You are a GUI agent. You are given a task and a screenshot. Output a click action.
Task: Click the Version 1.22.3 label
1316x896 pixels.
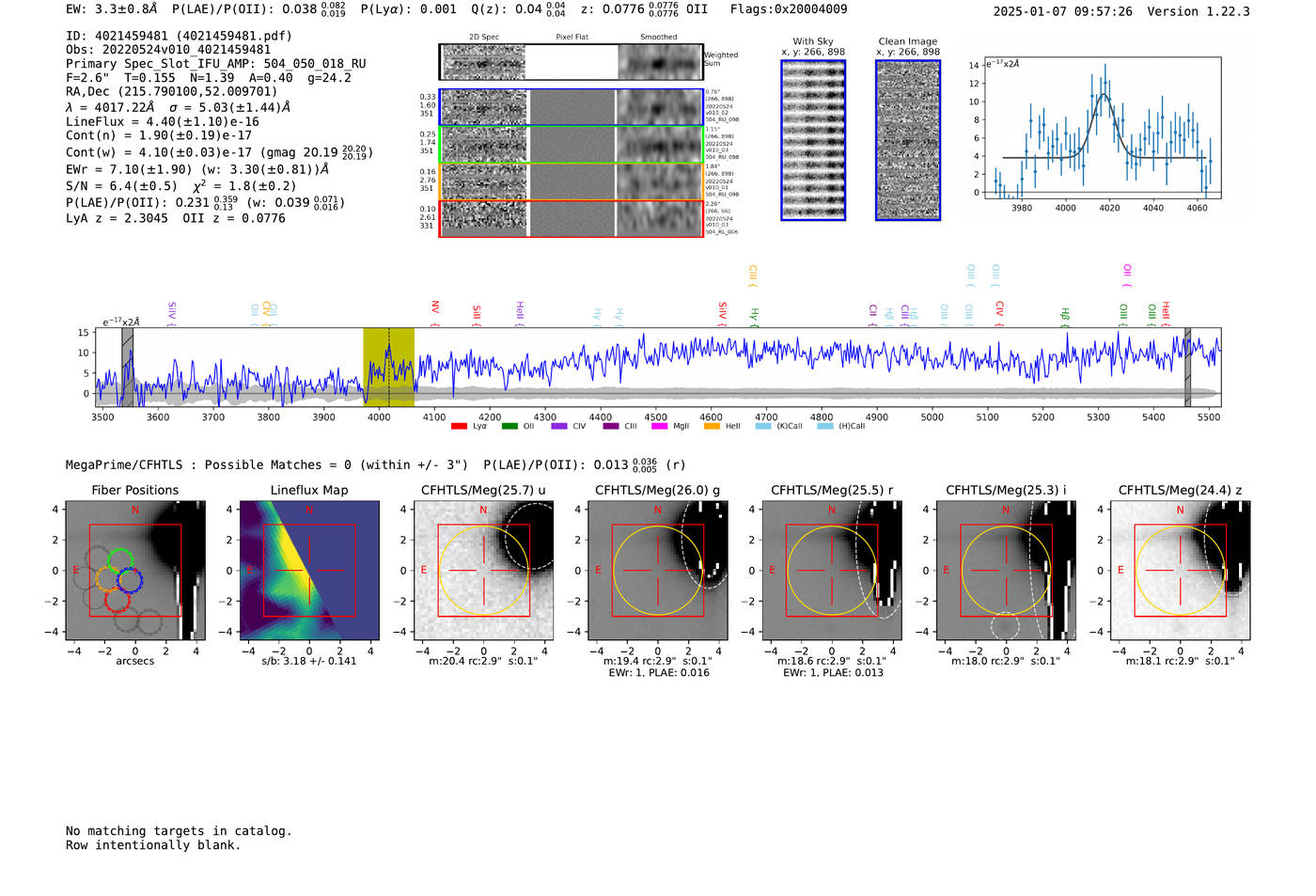click(1198, 11)
